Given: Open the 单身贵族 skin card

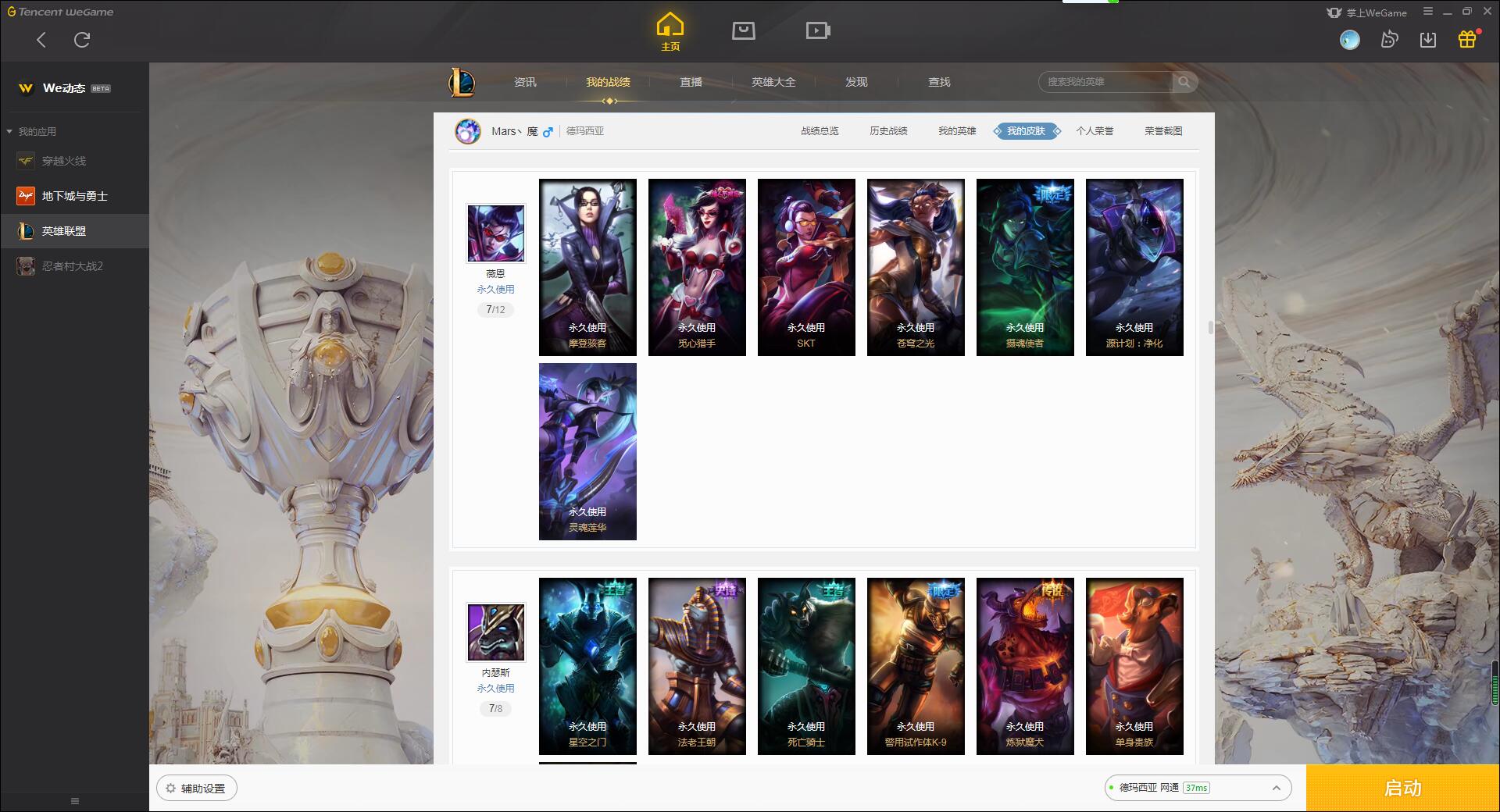Looking at the screenshot, I should (x=1134, y=666).
